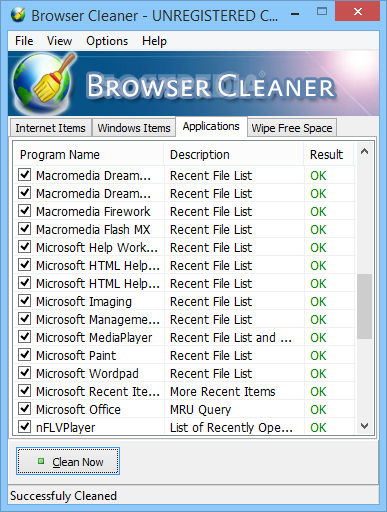
Task: Click the scrollbar up arrow
Action: 364,152
